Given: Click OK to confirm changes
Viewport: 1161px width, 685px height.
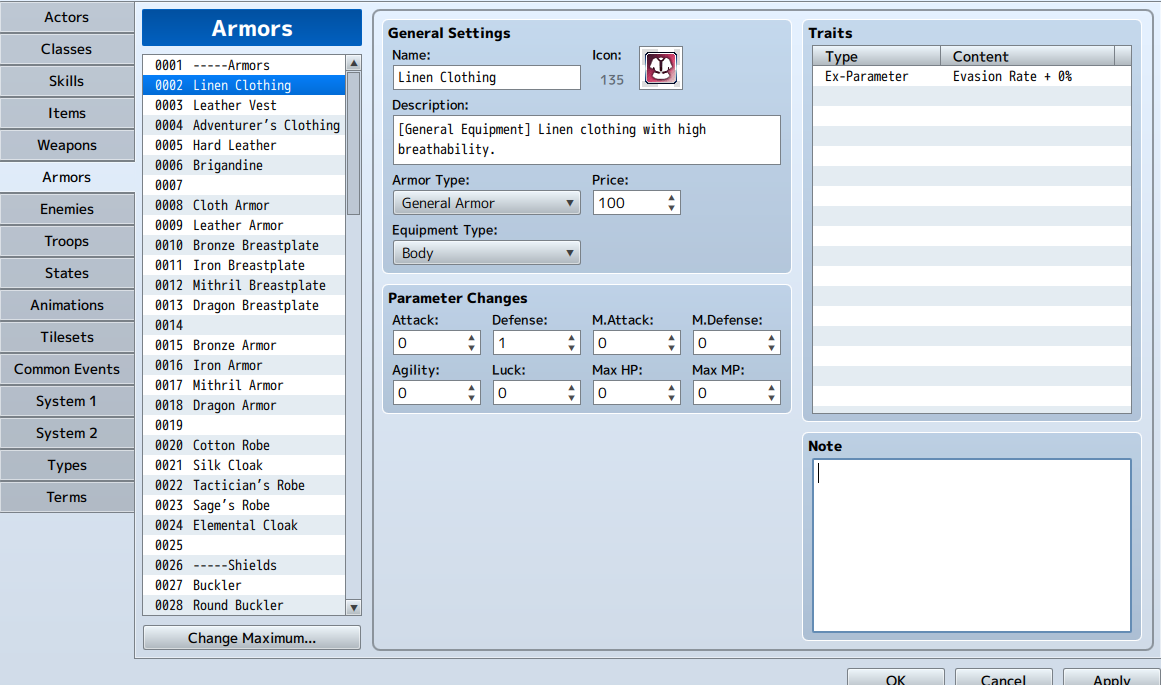Looking at the screenshot, I should tap(895, 679).
